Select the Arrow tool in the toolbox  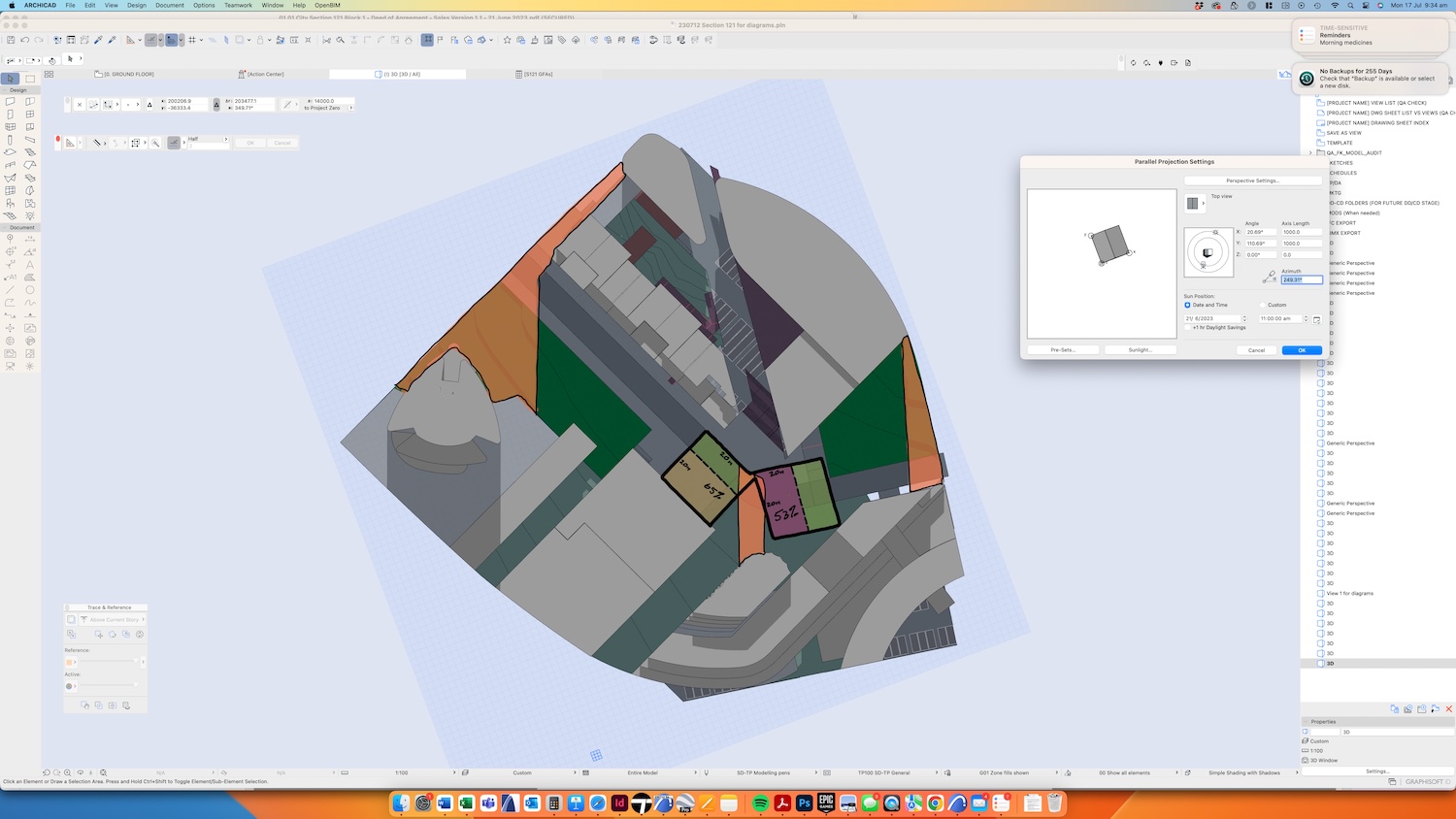tap(11, 79)
